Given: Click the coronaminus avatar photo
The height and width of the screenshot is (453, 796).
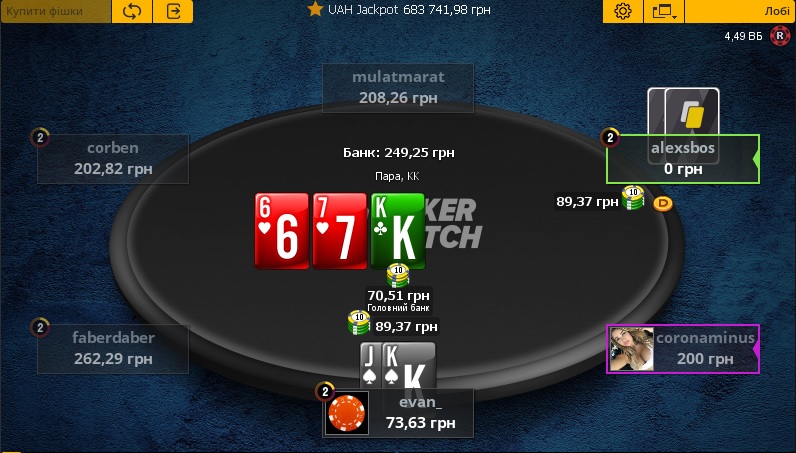Looking at the screenshot, I should 631,348.
